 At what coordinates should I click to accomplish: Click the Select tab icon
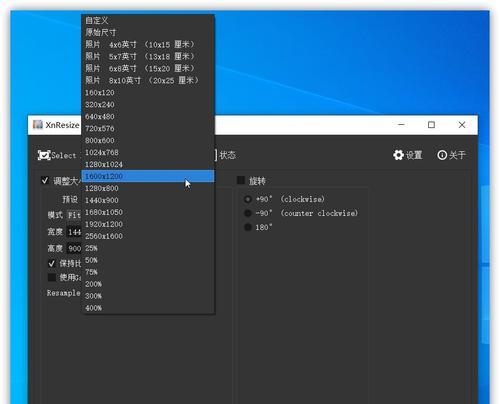[44, 155]
